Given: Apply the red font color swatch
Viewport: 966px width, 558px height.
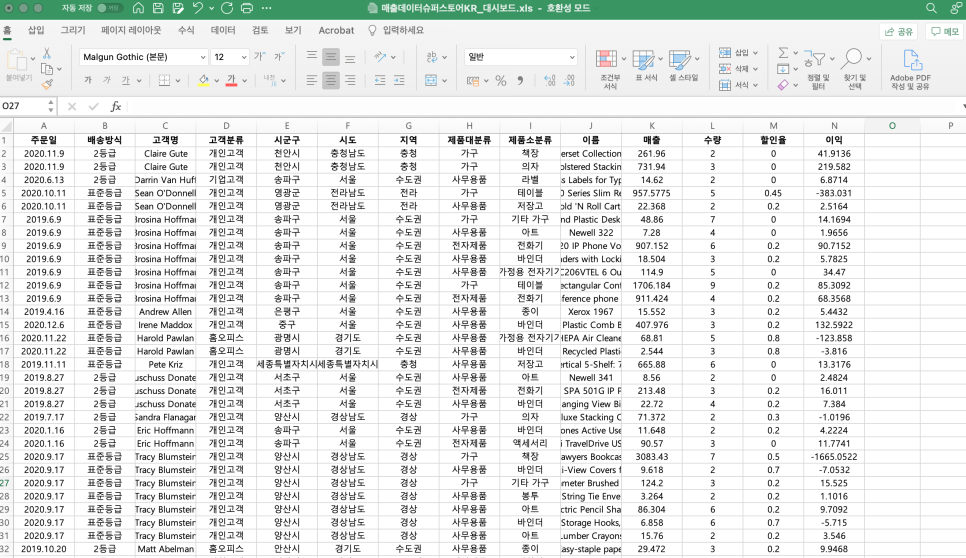Looking at the screenshot, I should click(231, 81).
